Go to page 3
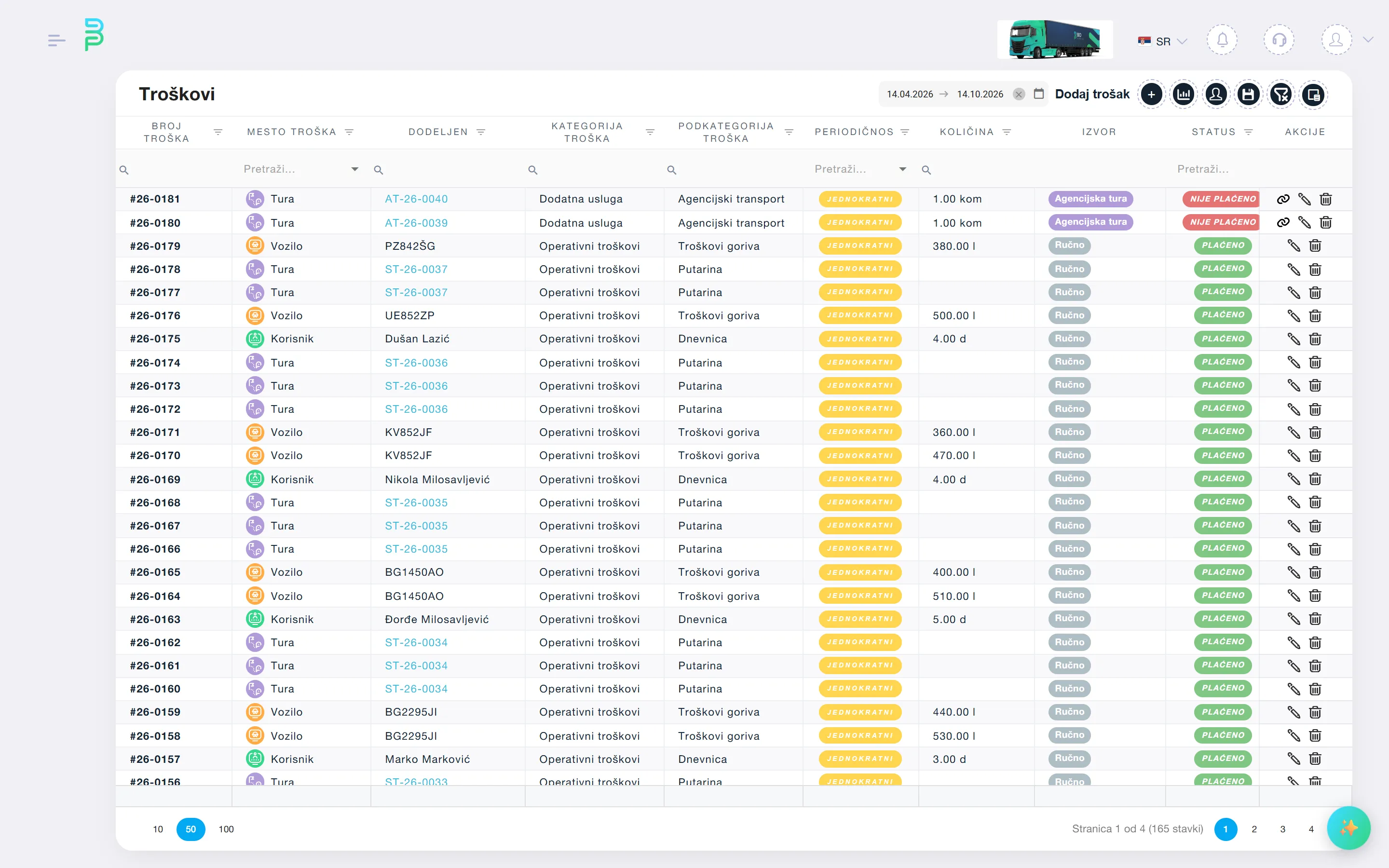The width and height of the screenshot is (1389, 868). click(1283, 829)
